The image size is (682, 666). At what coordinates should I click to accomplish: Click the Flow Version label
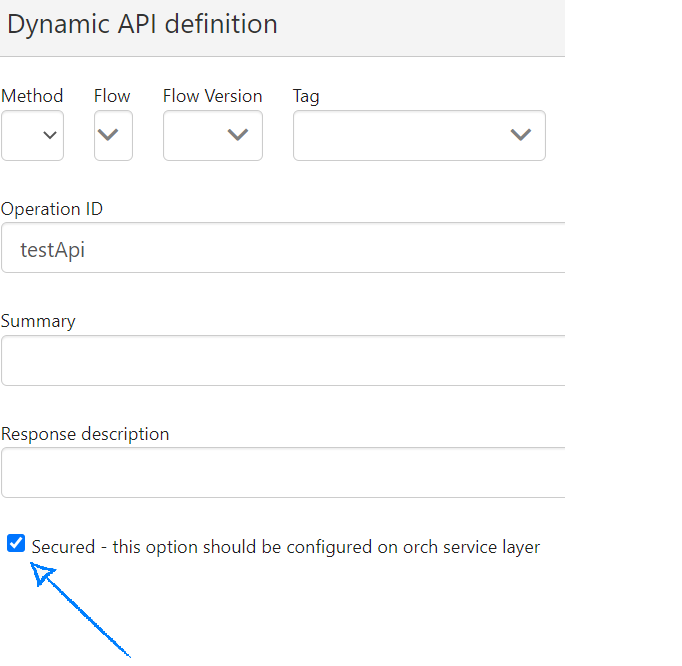click(212, 96)
